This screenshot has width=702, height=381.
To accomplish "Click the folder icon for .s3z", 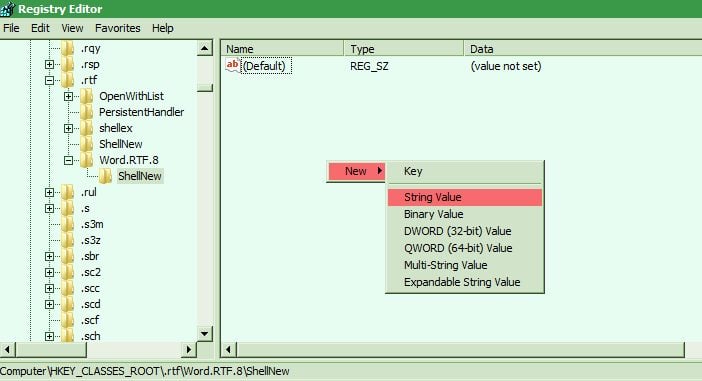I will [68, 240].
